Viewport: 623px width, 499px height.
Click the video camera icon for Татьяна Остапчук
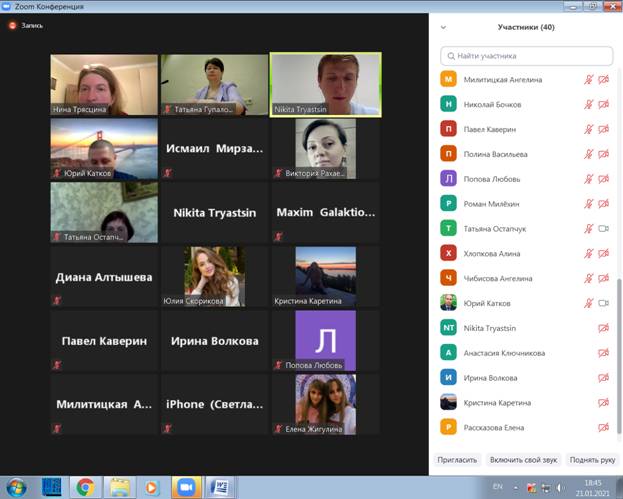[x=603, y=228]
